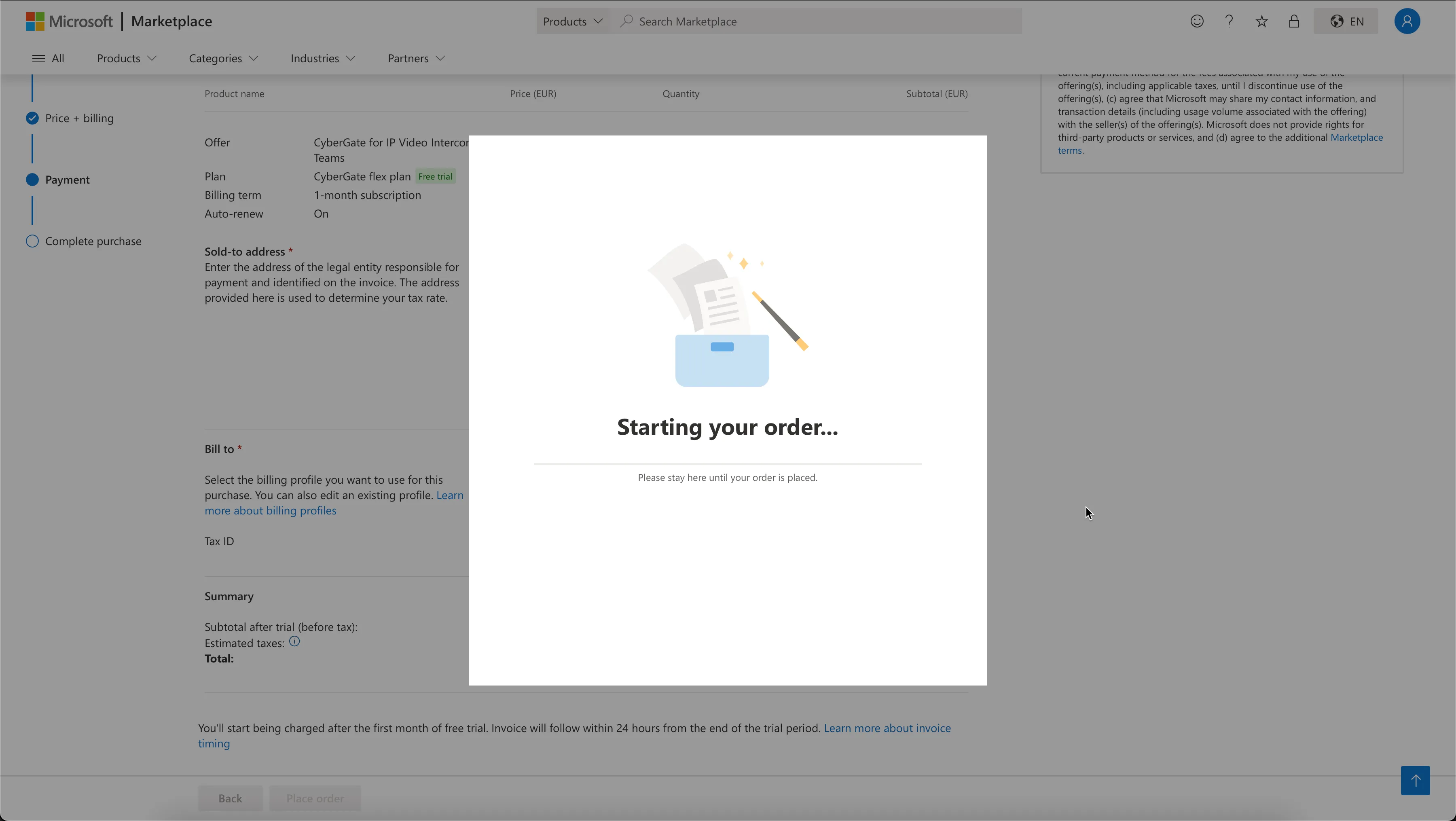This screenshot has width=1456, height=821.
Task: Click the '1-month subscription' billing term
Action: click(x=367, y=195)
